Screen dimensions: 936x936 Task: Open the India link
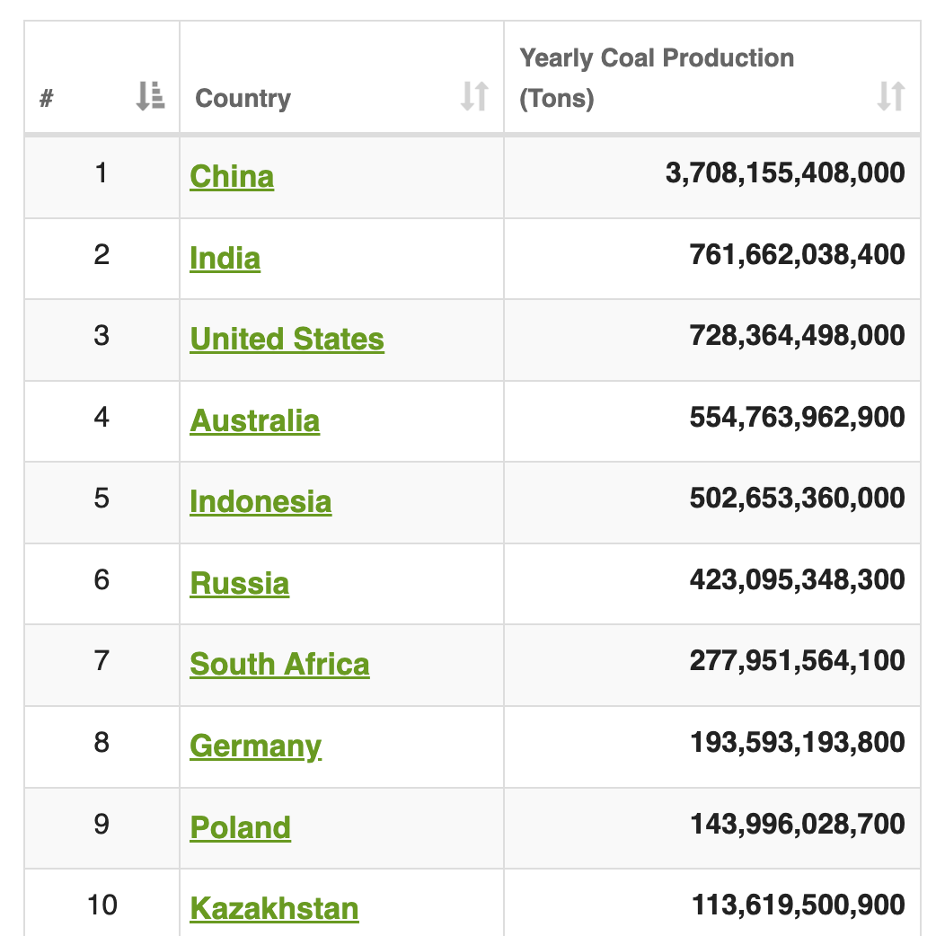225,258
